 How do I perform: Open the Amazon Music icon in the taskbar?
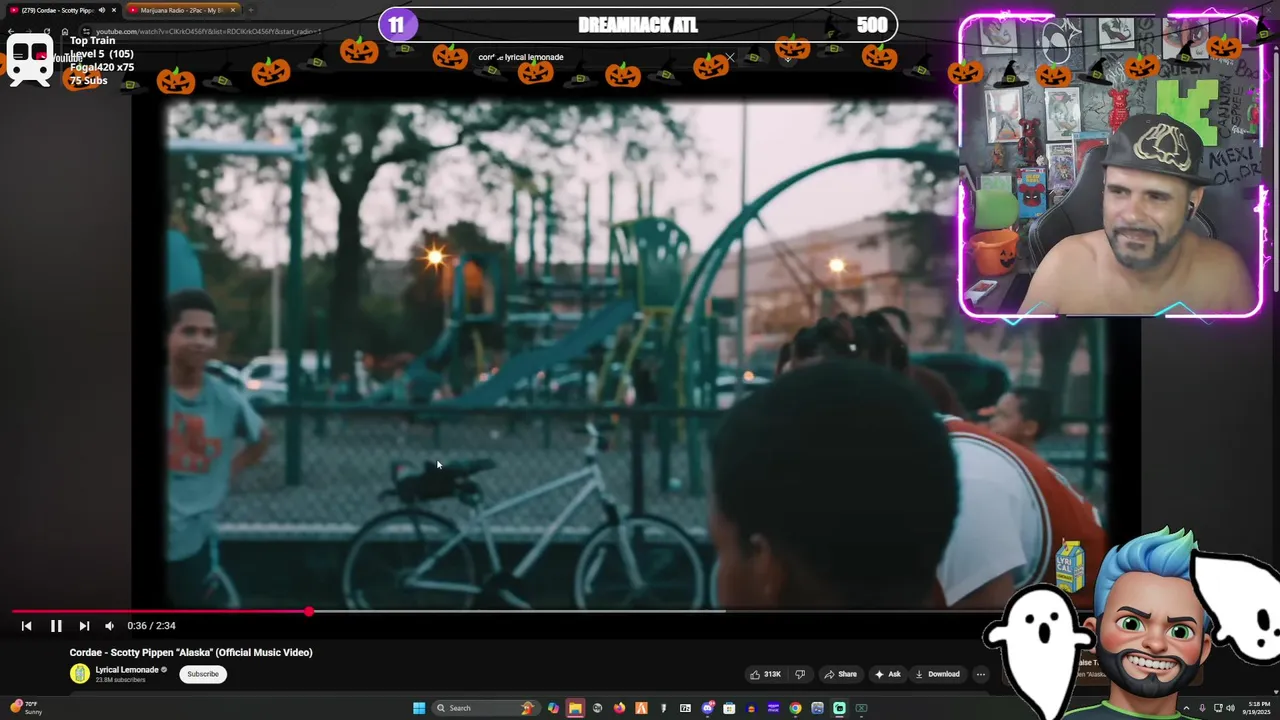click(x=773, y=708)
